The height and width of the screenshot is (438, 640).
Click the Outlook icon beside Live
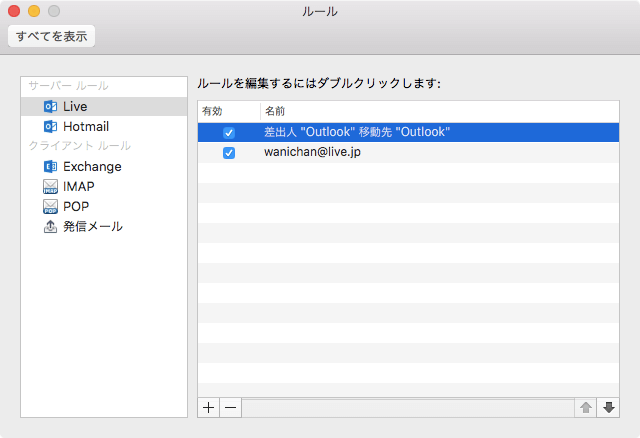[x=50, y=107]
